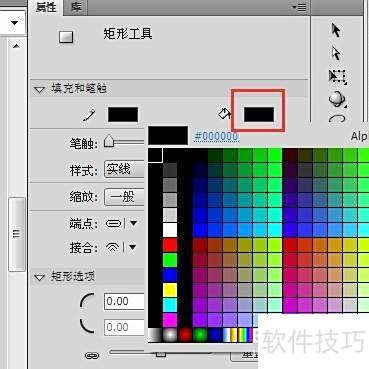Click the stroke color black swatch
Viewport: 369px width, 369px height.
click(123, 114)
